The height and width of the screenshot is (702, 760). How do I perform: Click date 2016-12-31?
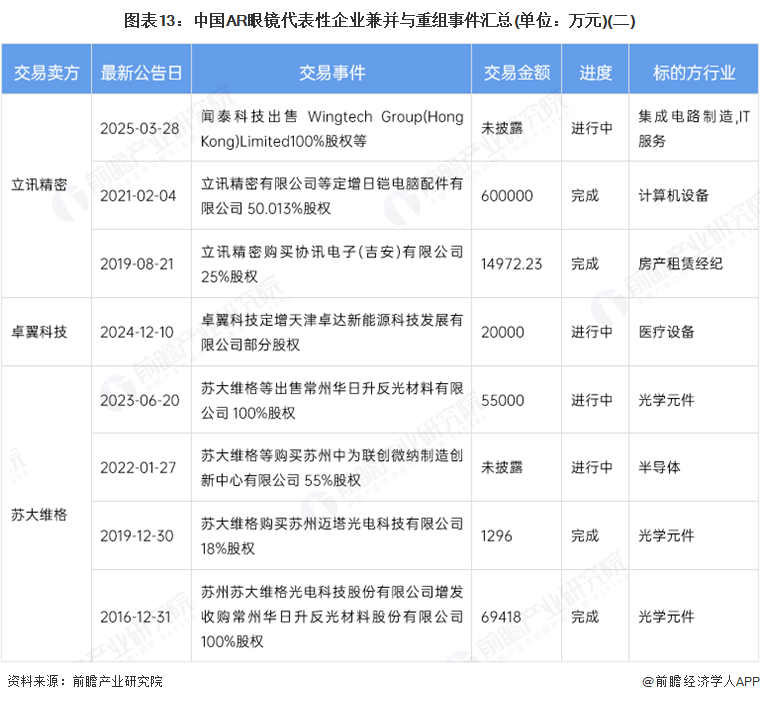point(135,617)
